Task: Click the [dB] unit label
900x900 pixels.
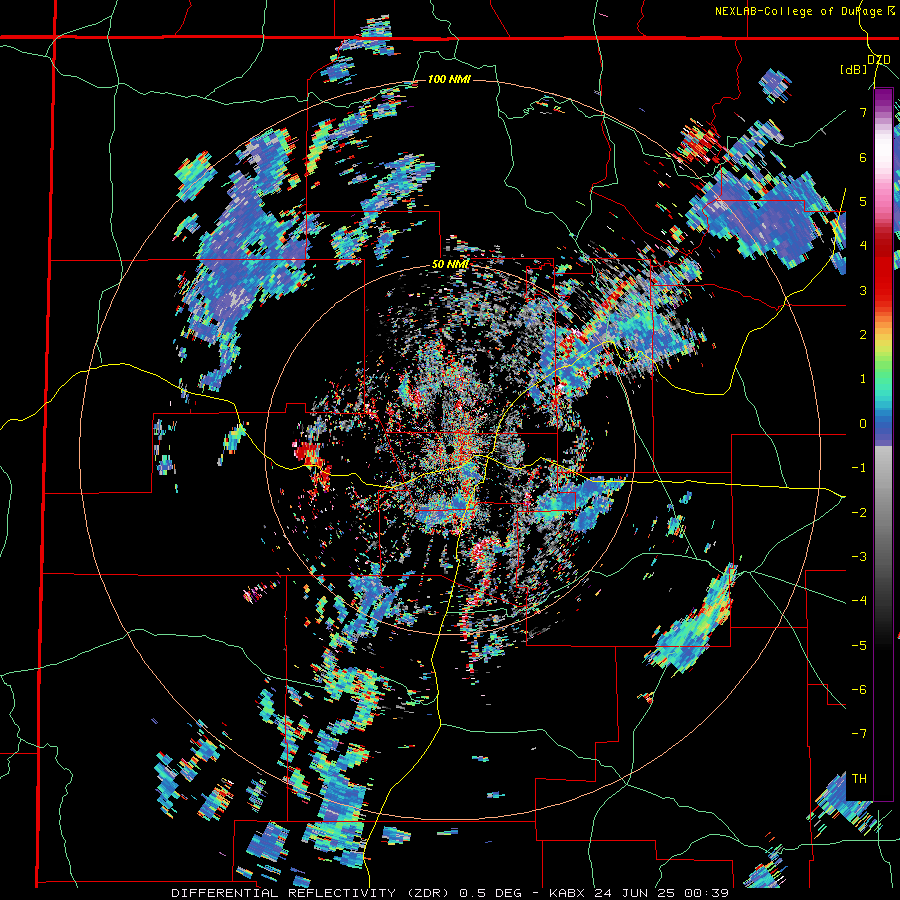Action: click(x=854, y=70)
